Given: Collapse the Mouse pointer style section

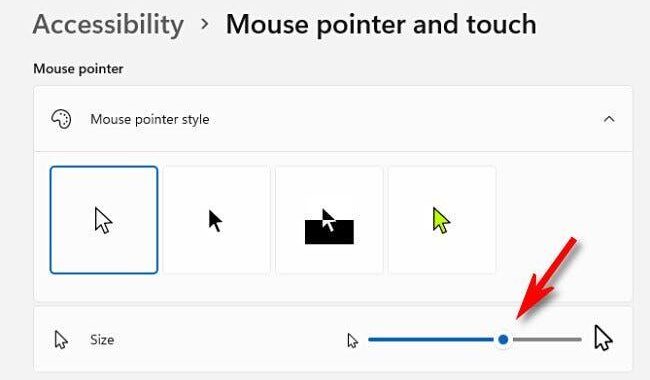Looking at the screenshot, I should point(609,119).
